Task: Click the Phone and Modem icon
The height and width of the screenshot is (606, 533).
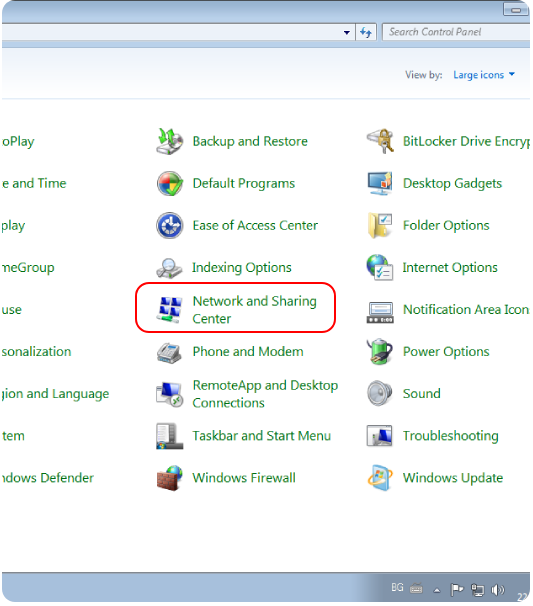Action: point(169,352)
